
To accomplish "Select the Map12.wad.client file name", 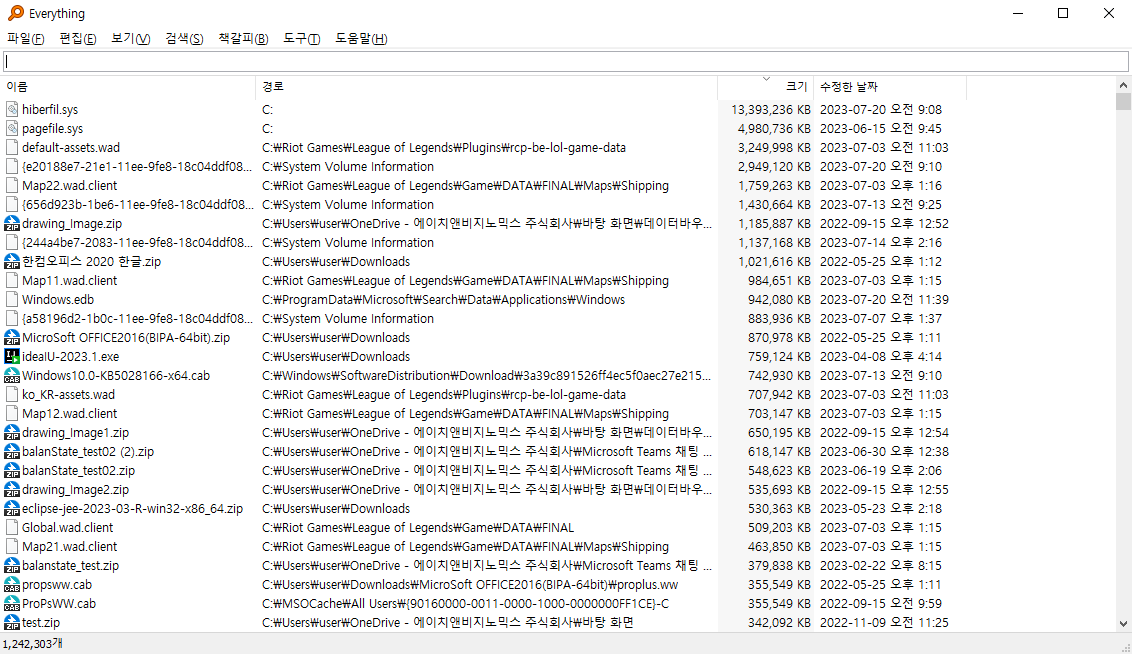I will 69,414.
